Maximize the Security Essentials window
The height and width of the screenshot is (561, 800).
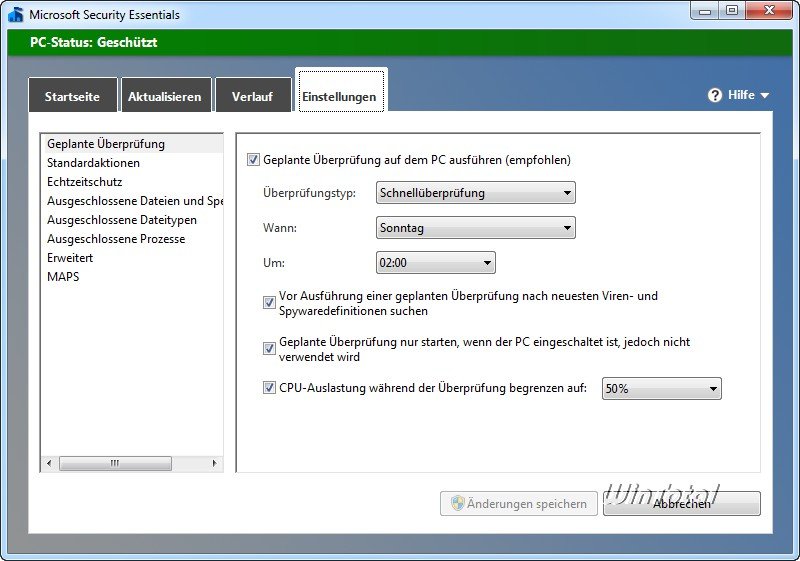(x=732, y=11)
